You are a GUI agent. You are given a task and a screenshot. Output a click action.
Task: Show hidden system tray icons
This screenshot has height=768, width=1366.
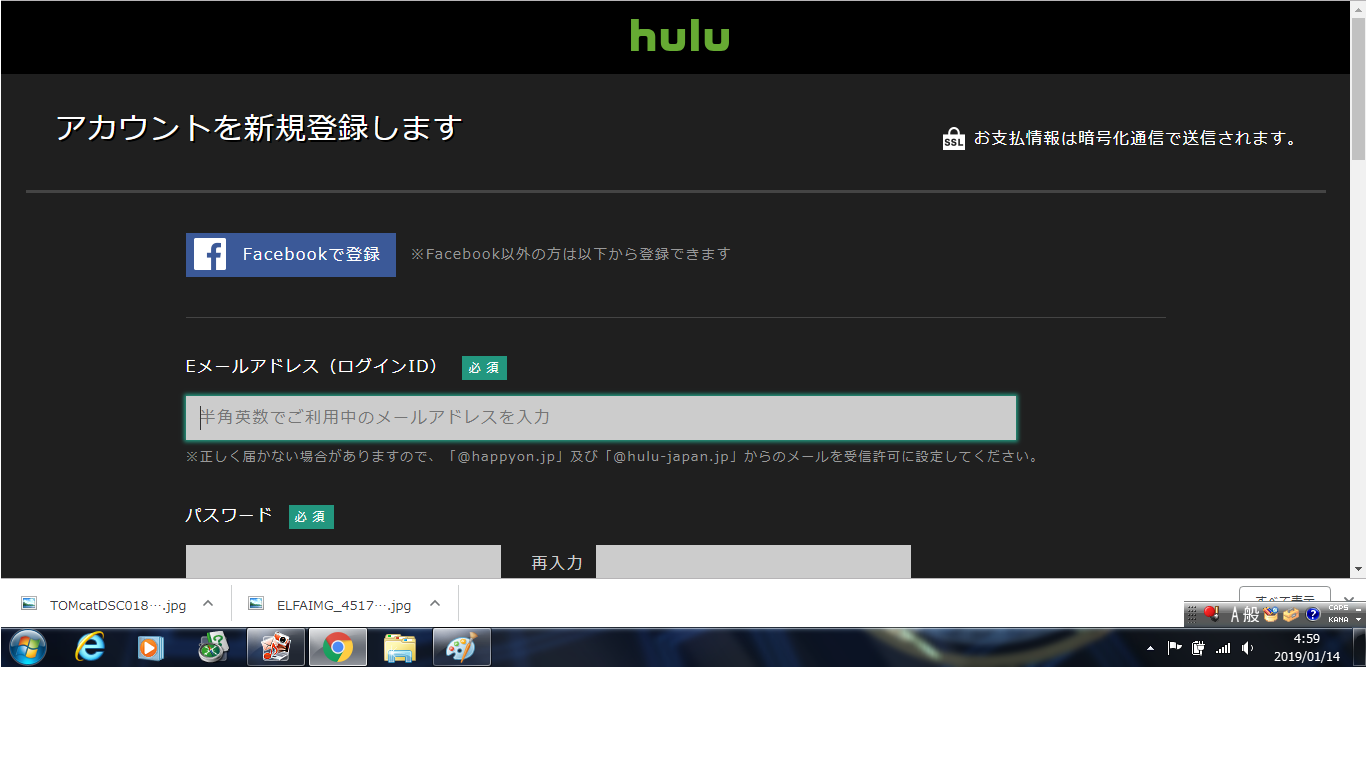(1150, 648)
